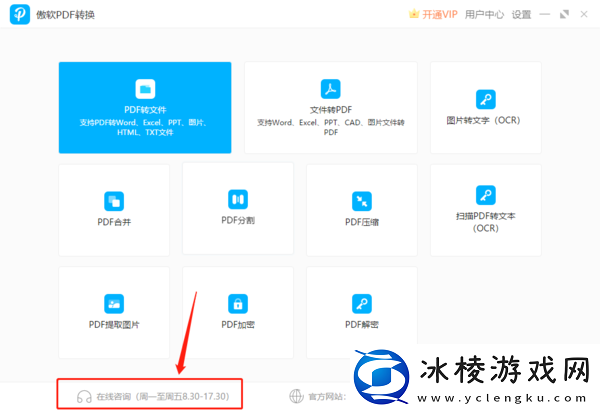
Task: Click the PDF加密 lock icon
Action: 238,304
